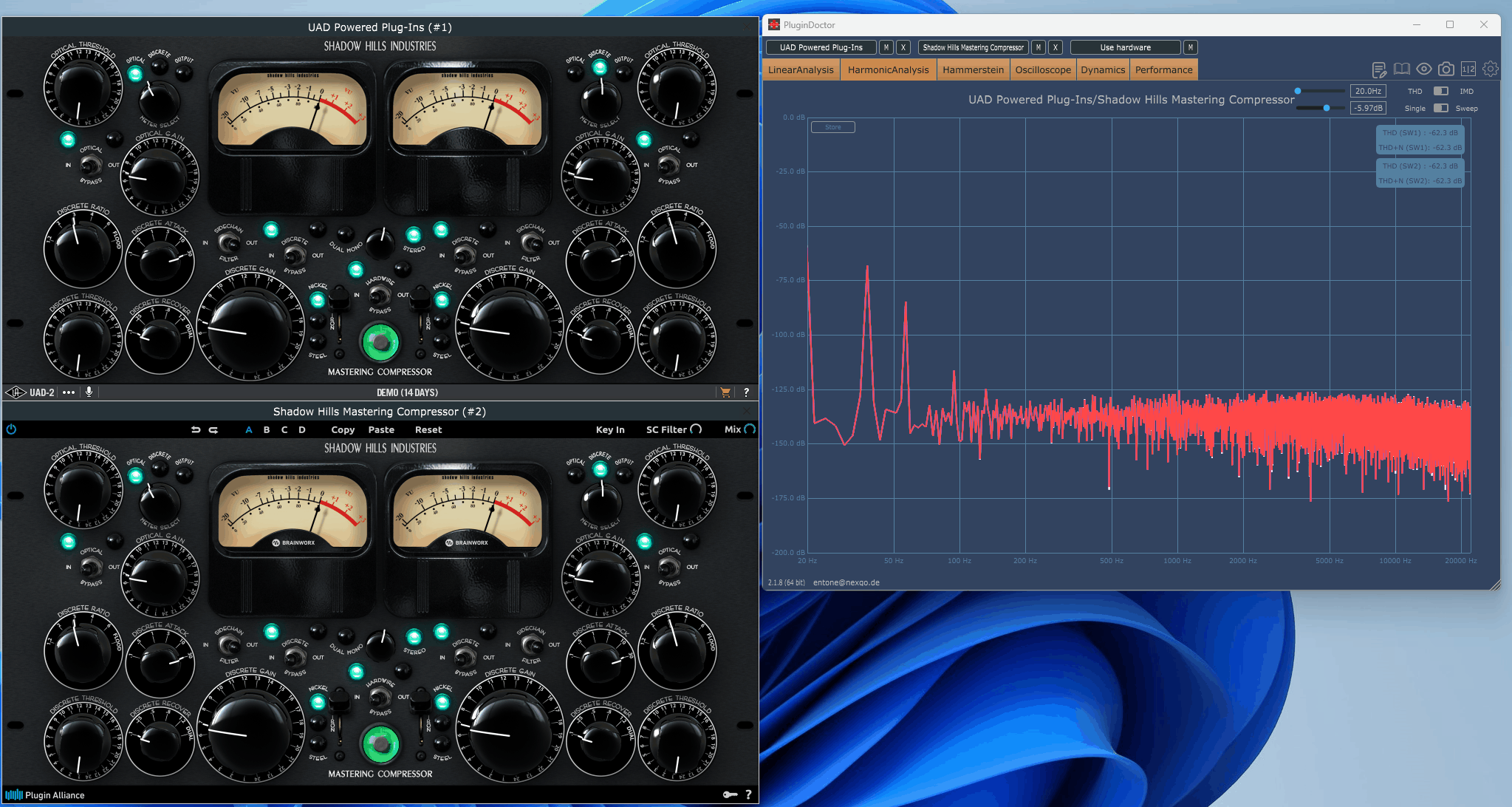Click the Plugin Alliance logo icon
This screenshot has height=807, width=1512.
click(14, 795)
